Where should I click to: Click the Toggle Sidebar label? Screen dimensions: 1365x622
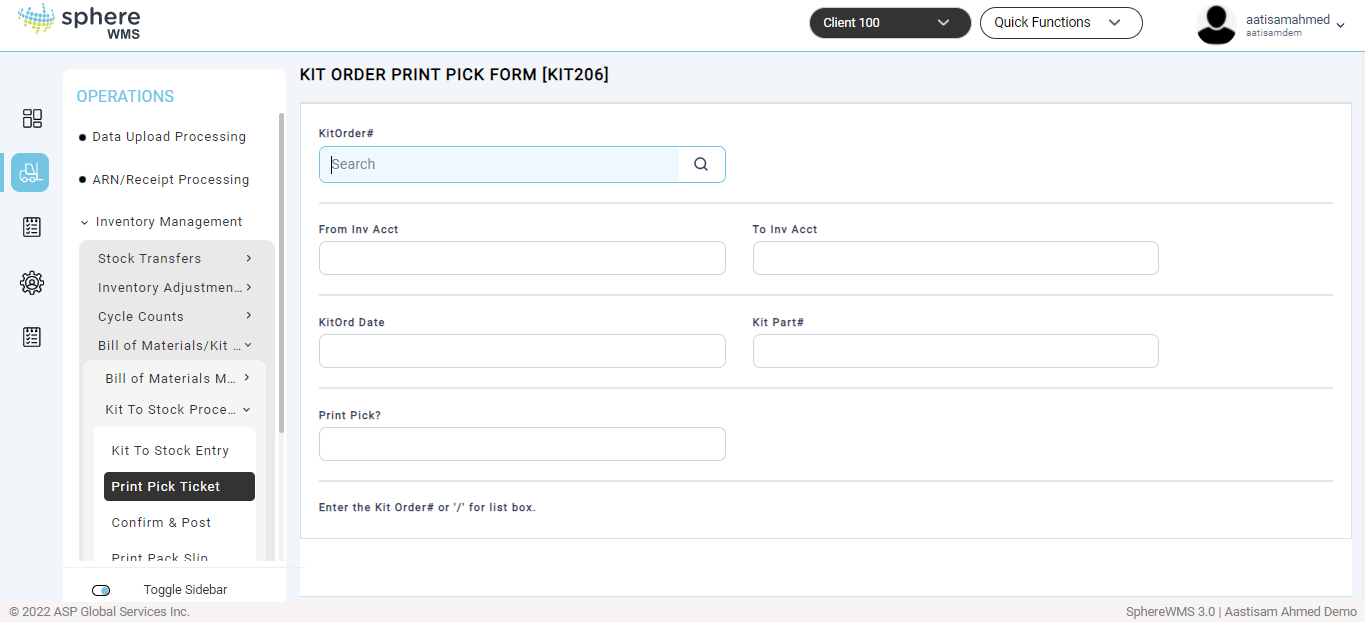coord(185,590)
